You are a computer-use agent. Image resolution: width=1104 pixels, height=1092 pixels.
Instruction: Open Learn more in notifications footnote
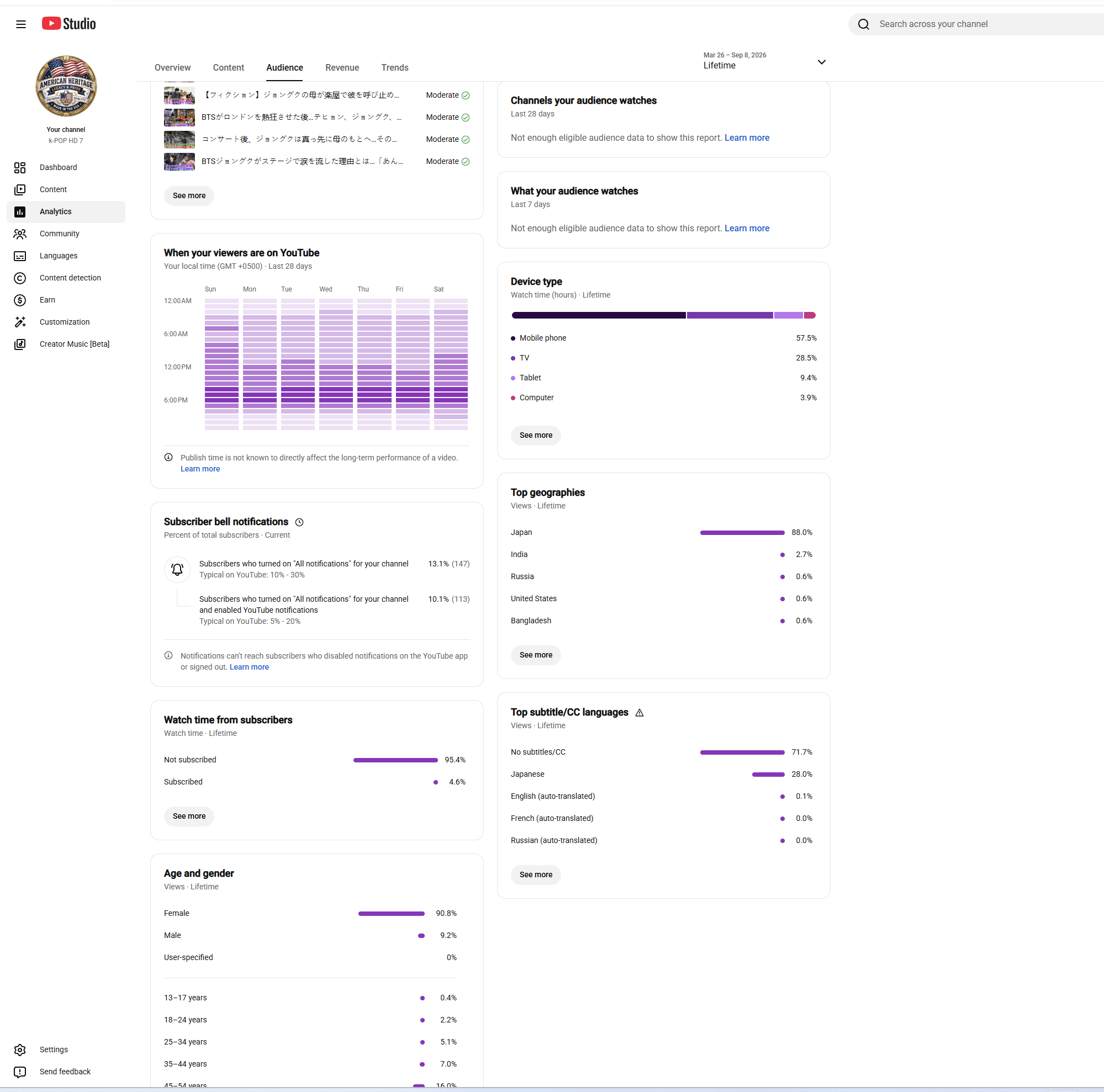coord(249,667)
